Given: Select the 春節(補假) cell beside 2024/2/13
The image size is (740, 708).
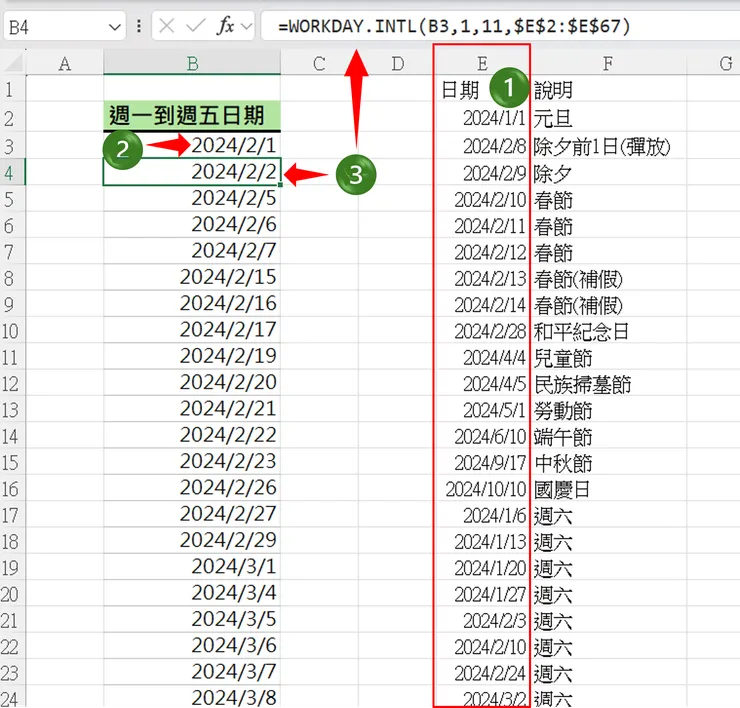Looking at the screenshot, I should point(608,279).
